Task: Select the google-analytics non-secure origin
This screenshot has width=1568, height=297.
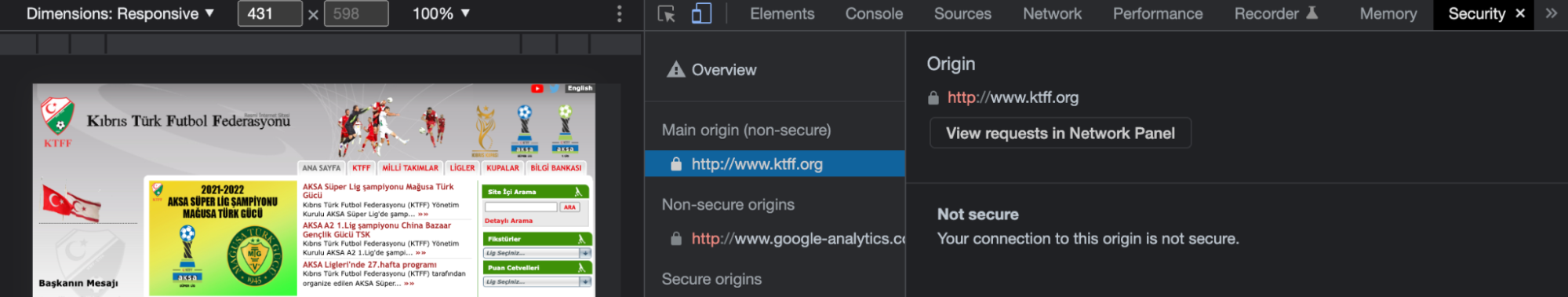Action: pos(775,239)
